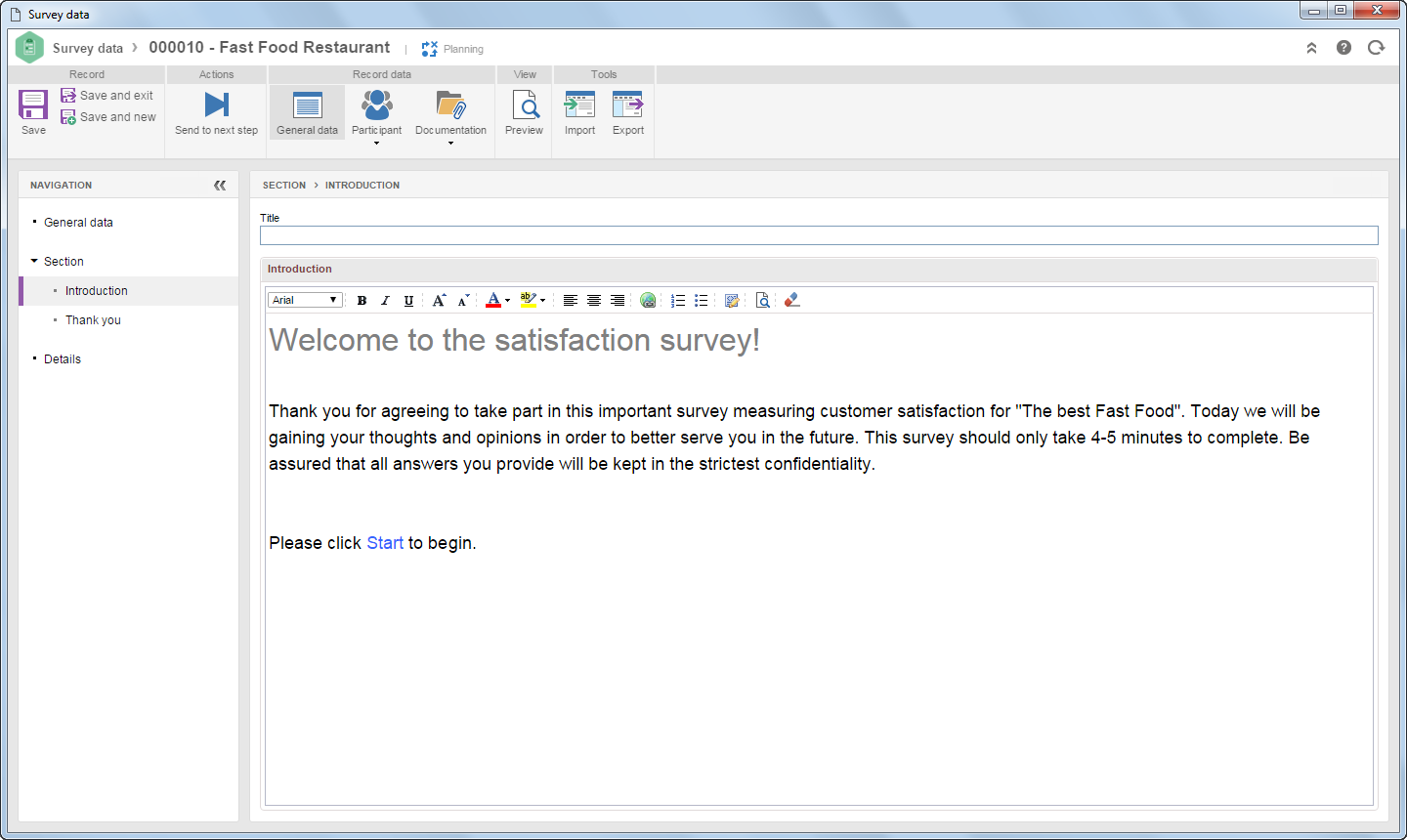Viewport: 1407px width, 840px height.
Task: Expand the Participant dropdown menu
Action: (376, 144)
